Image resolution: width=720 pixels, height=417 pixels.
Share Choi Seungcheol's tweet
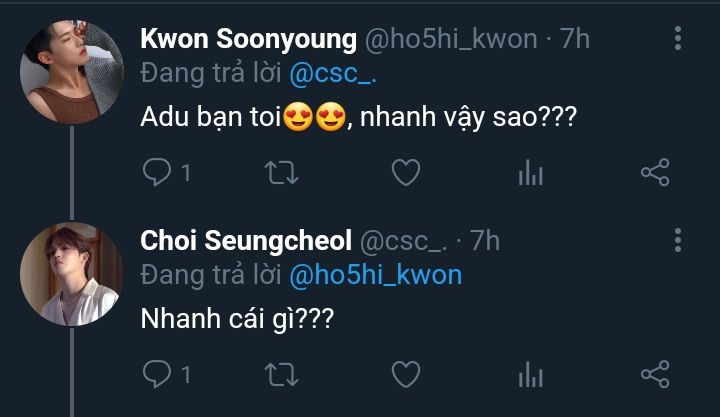click(x=654, y=374)
